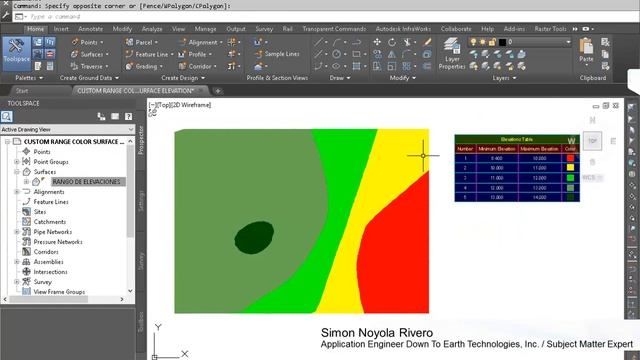Click the Cut icon in Clipboard panel
Screen dimensions: 640x360
point(605,42)
